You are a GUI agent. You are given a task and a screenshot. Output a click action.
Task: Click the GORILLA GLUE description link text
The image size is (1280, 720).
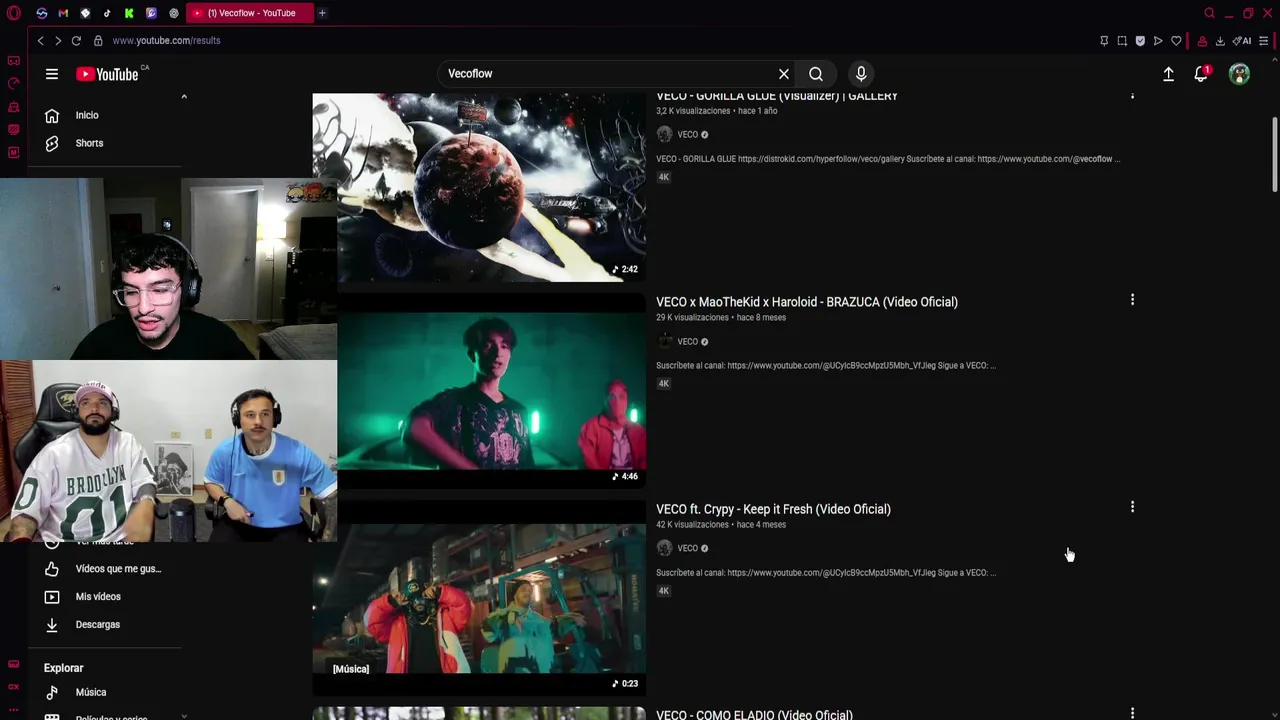click(888, 159)
